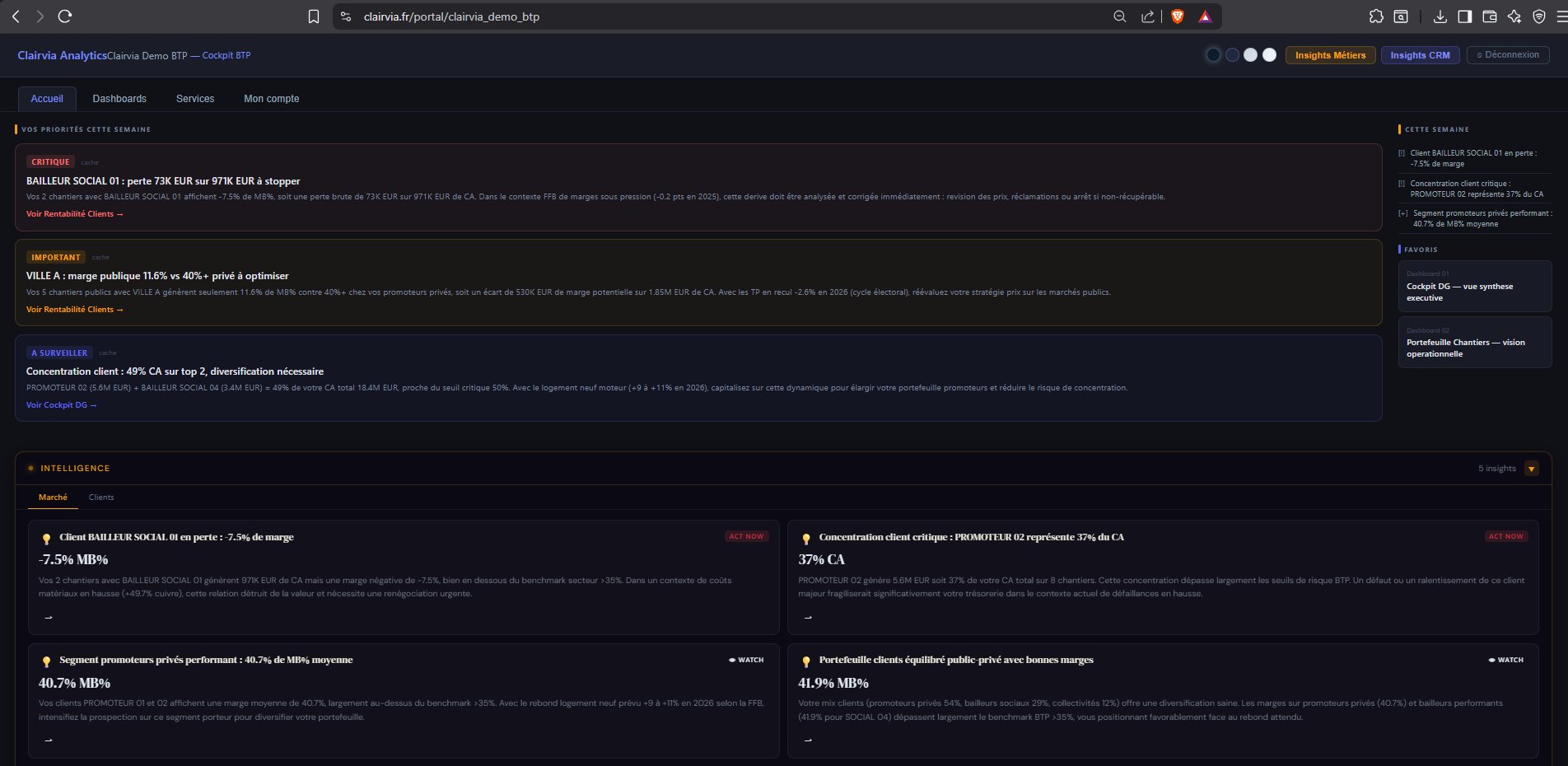Go forward in browser history
1568x766 pixels.
pos(40,16)
